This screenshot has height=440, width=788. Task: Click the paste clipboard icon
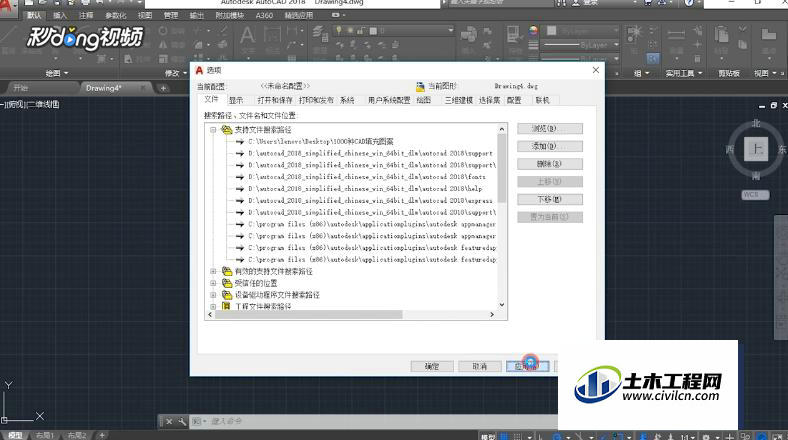pyautogui.click(x=722, y=35)
